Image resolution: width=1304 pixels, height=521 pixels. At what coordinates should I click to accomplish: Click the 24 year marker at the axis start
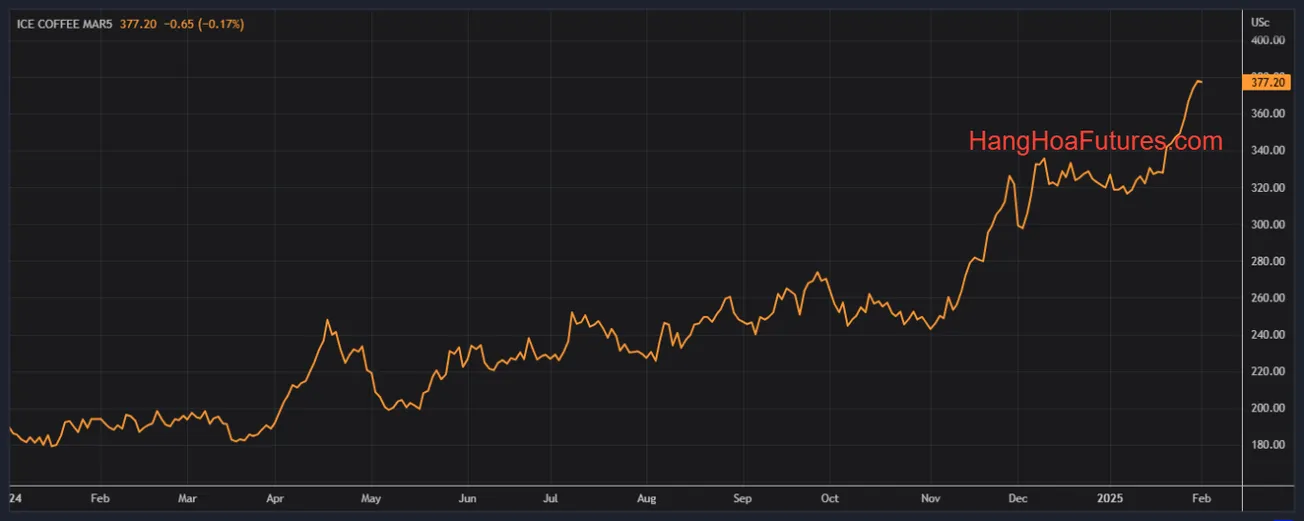(x=15, y=496)
